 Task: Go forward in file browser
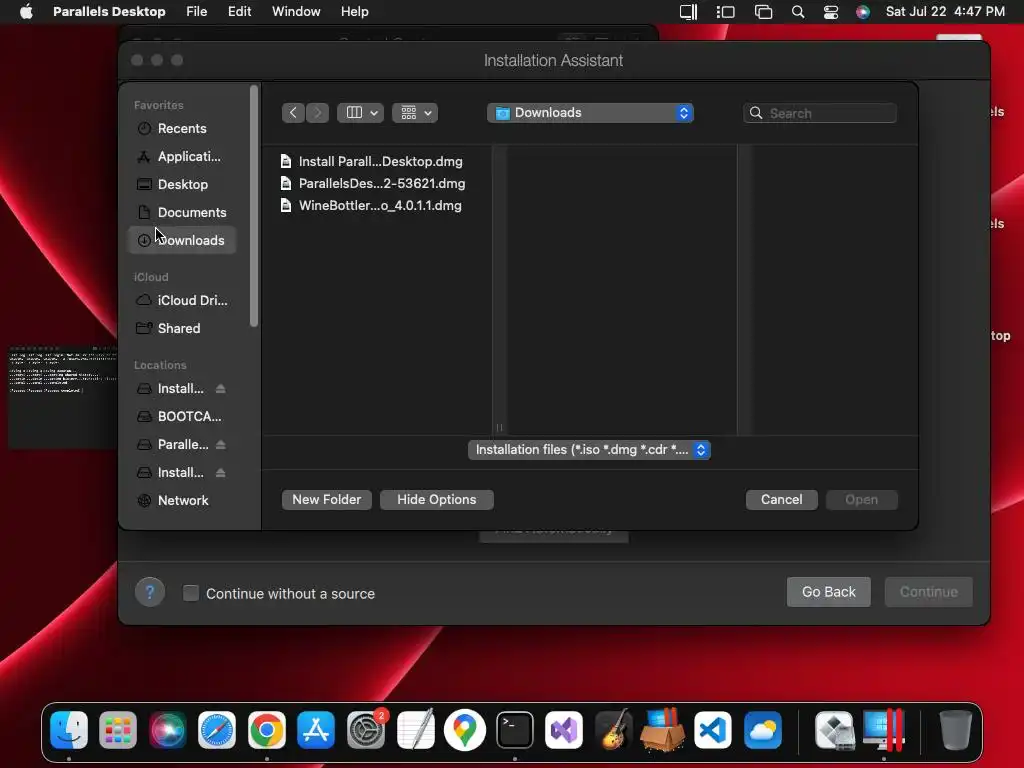pos(317,113)
